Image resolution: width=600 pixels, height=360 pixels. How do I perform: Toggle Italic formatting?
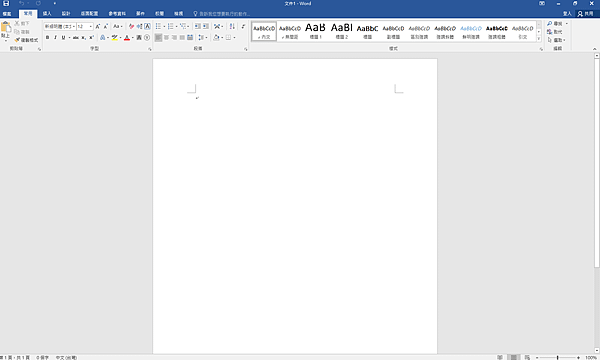(55, 37)
